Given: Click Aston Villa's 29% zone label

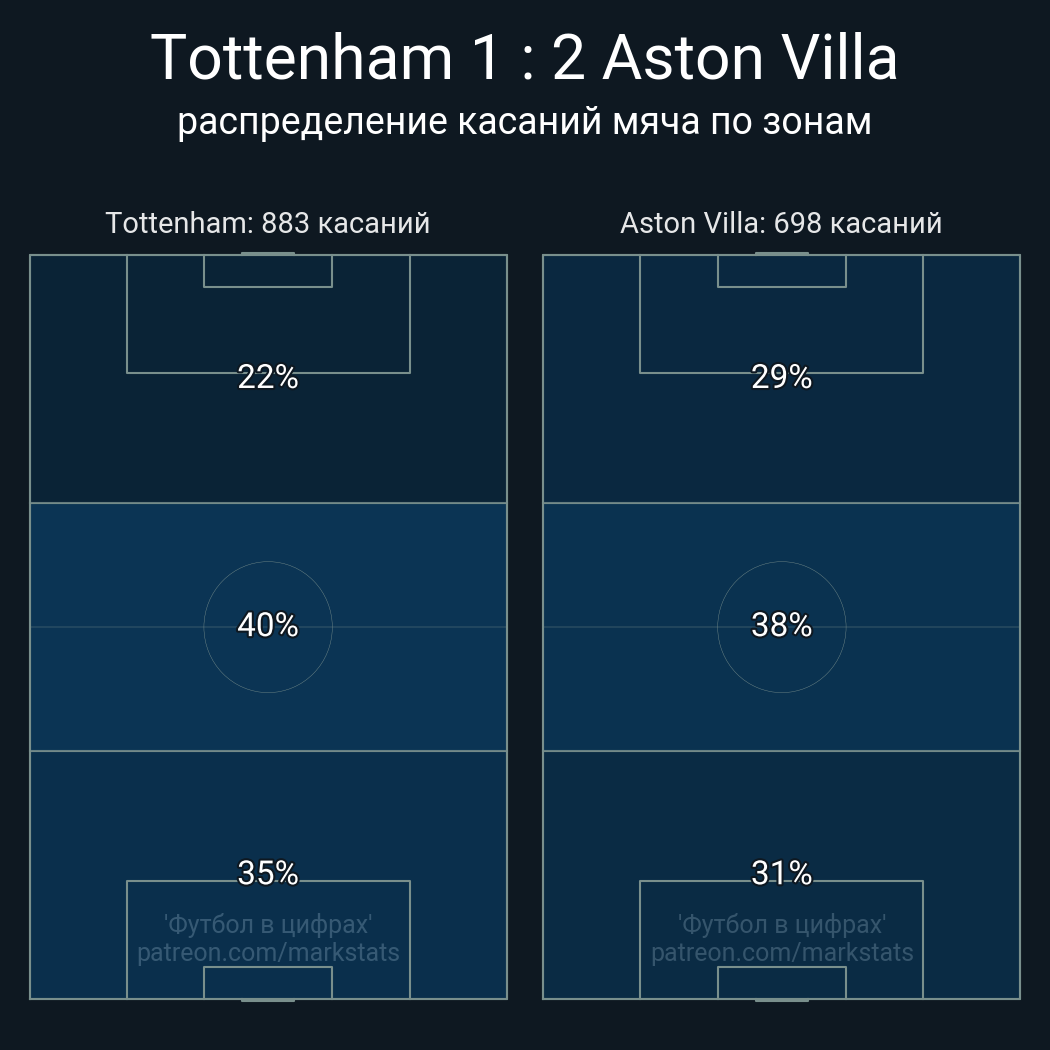Looking at the screenshot, I should (781, 377).
